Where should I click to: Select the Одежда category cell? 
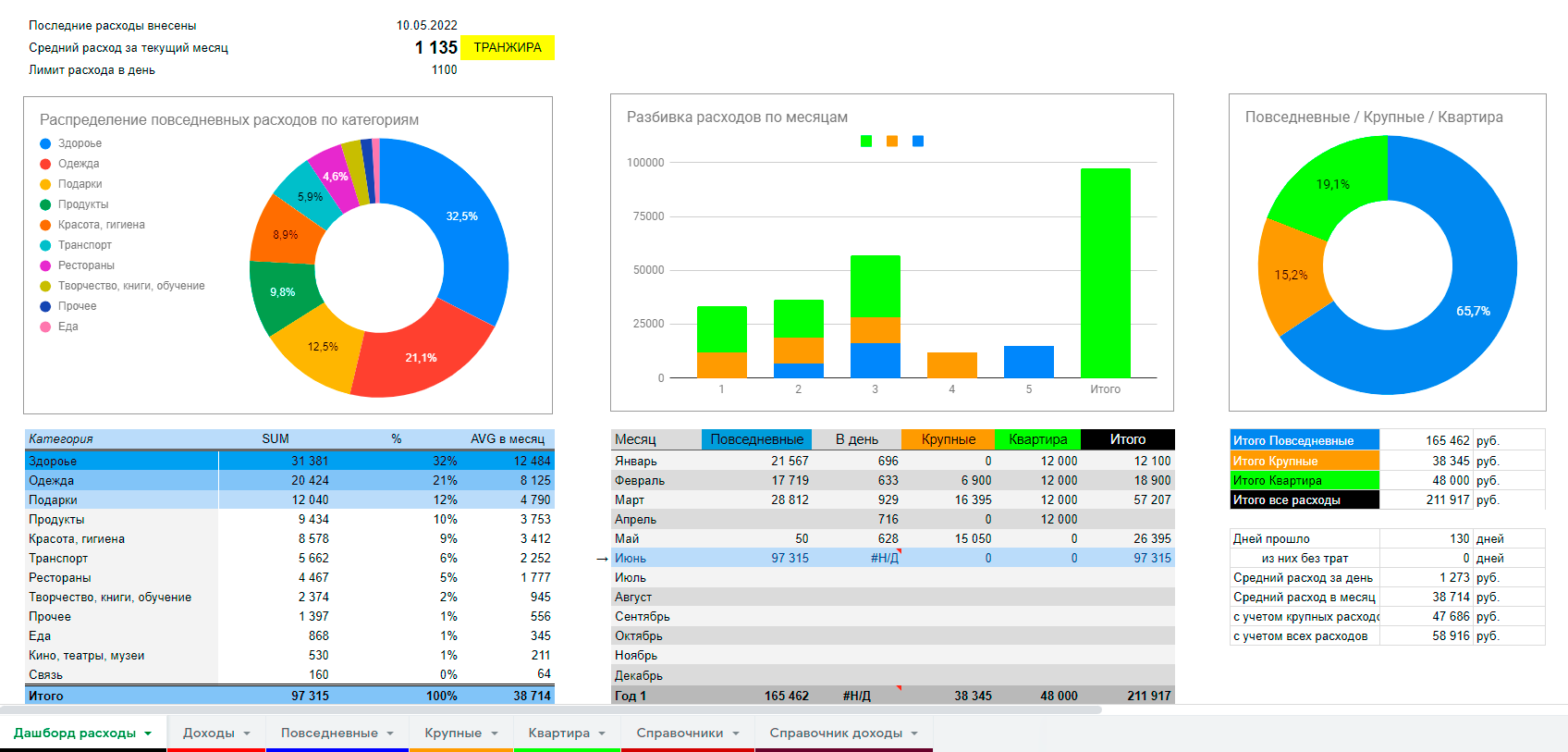(x=121, y=480)
